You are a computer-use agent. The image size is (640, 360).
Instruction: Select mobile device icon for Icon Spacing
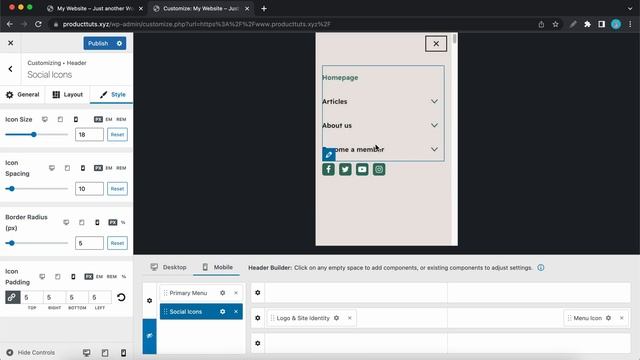pyautogui.click(x=83, y=168)
